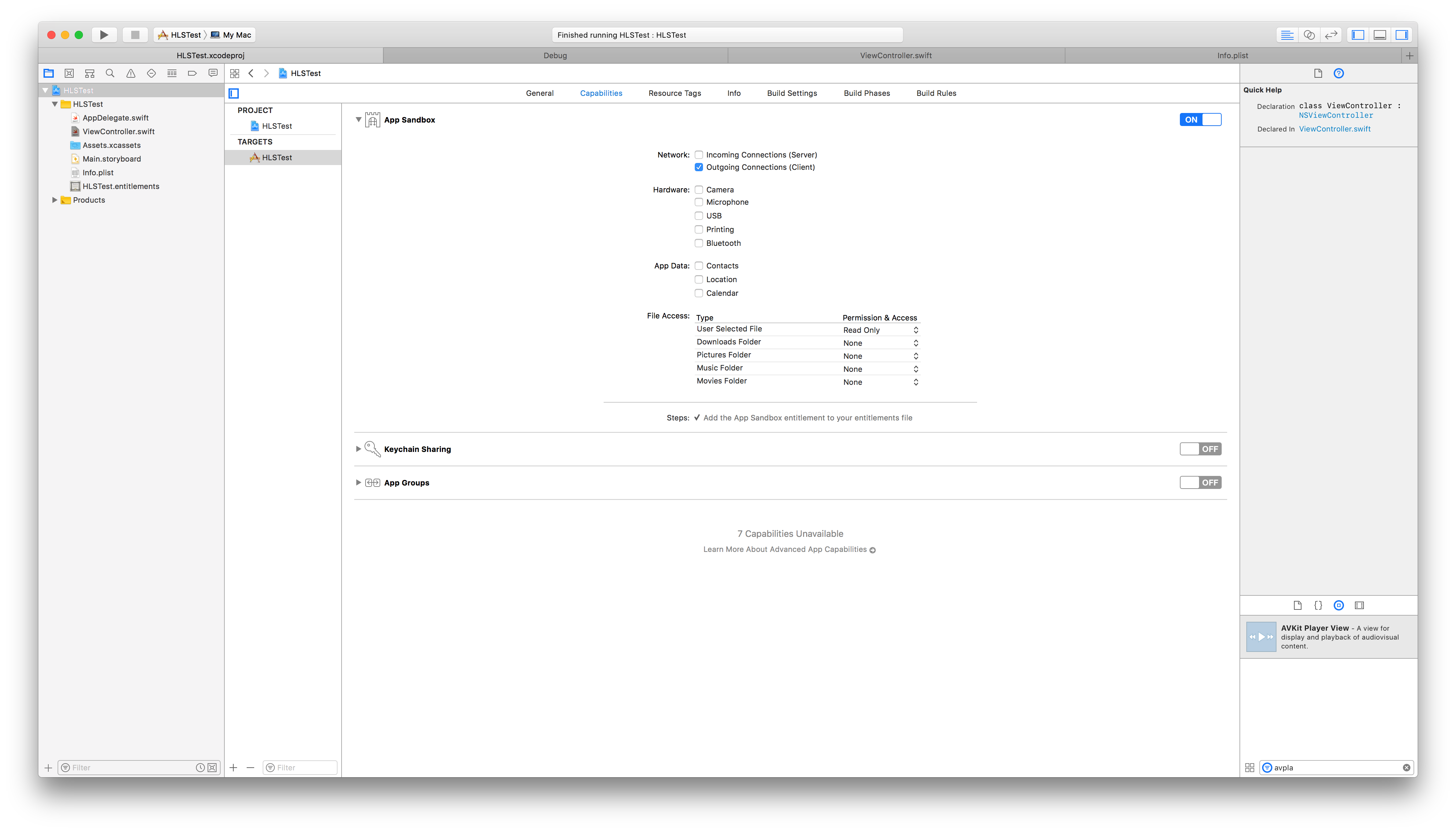This screenshot has height=832, width=1456.
Task: Toggle the debug area bottom panel button
Action: pyautogui.click(x=1379, y=35)
